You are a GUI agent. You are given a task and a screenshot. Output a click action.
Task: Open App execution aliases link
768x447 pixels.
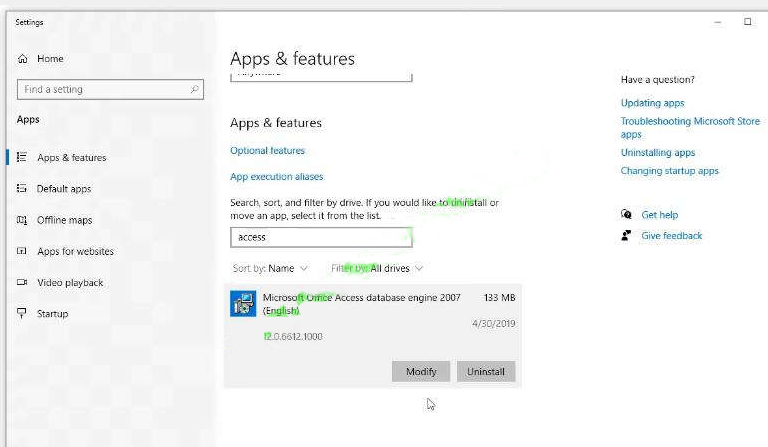pos(277,176)
